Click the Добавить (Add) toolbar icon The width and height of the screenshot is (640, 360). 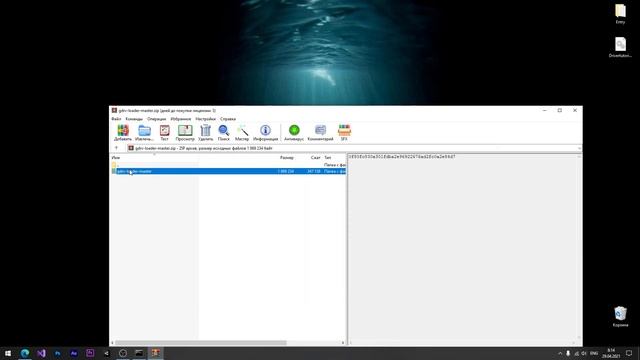tap(123, 133)
